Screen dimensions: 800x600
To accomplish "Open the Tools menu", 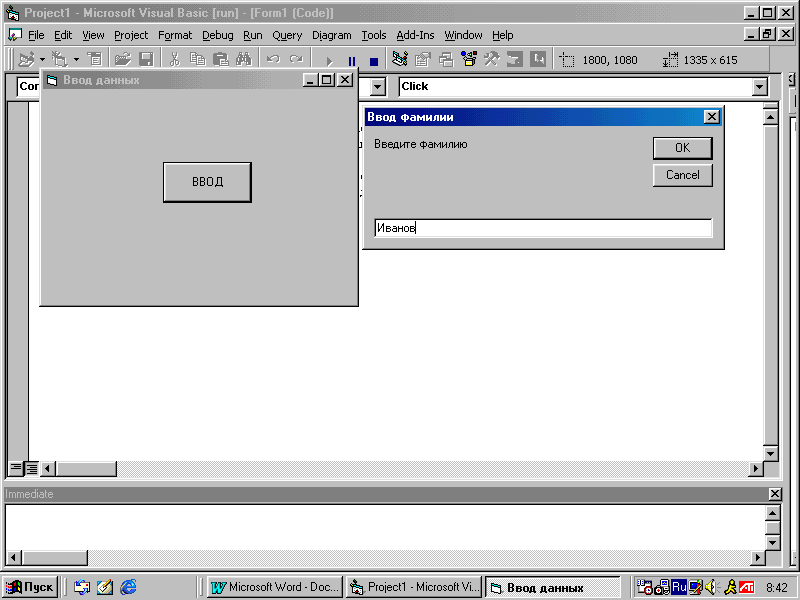I will tap(374, 35).
